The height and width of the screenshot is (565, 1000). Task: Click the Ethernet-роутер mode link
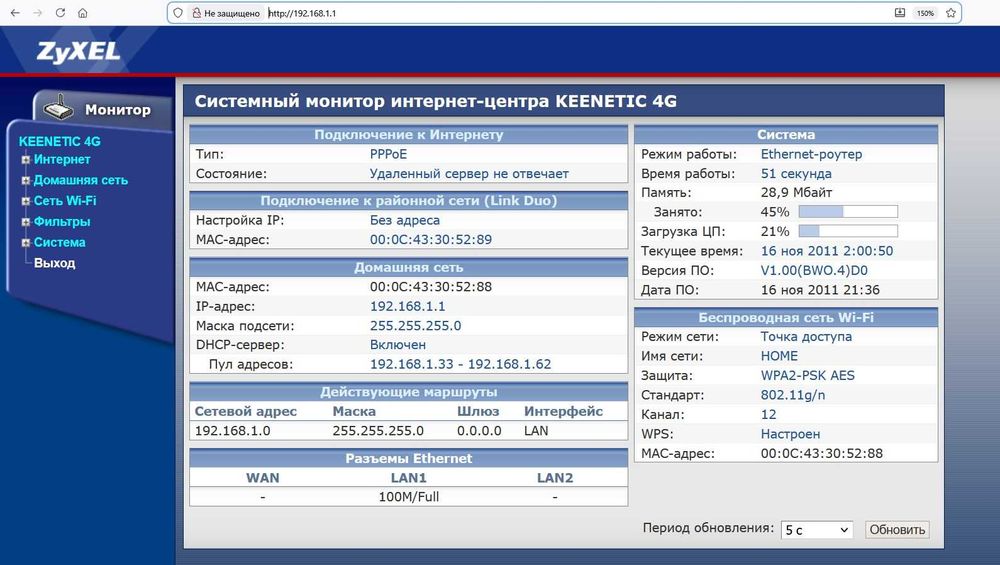(x=811, y=154)
